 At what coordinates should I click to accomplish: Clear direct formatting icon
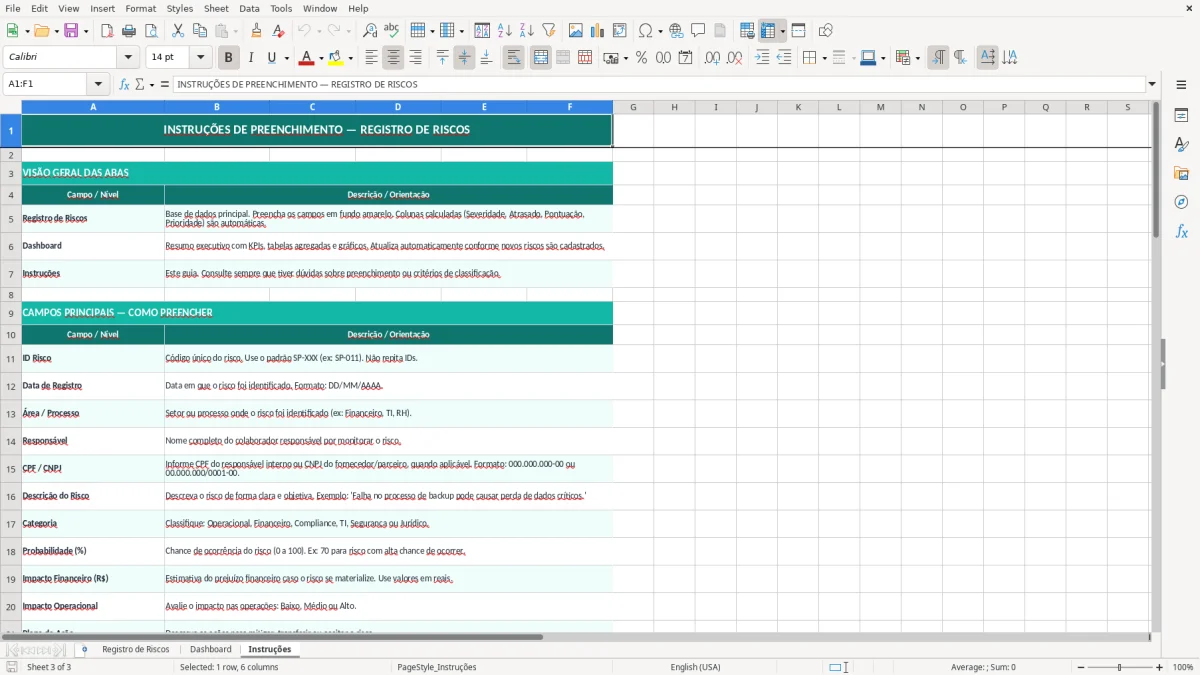coord(278,31)
